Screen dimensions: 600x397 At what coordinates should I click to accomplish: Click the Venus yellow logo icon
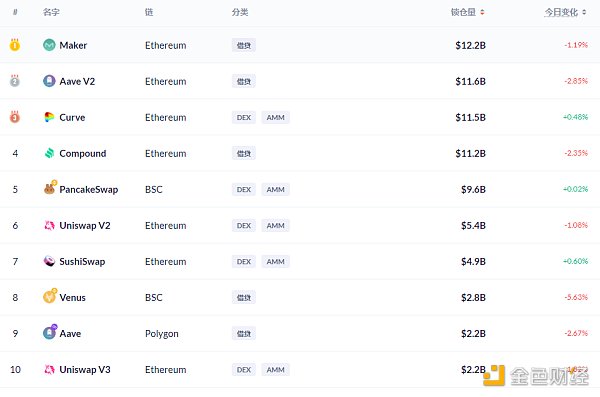(x=50, y=296)
